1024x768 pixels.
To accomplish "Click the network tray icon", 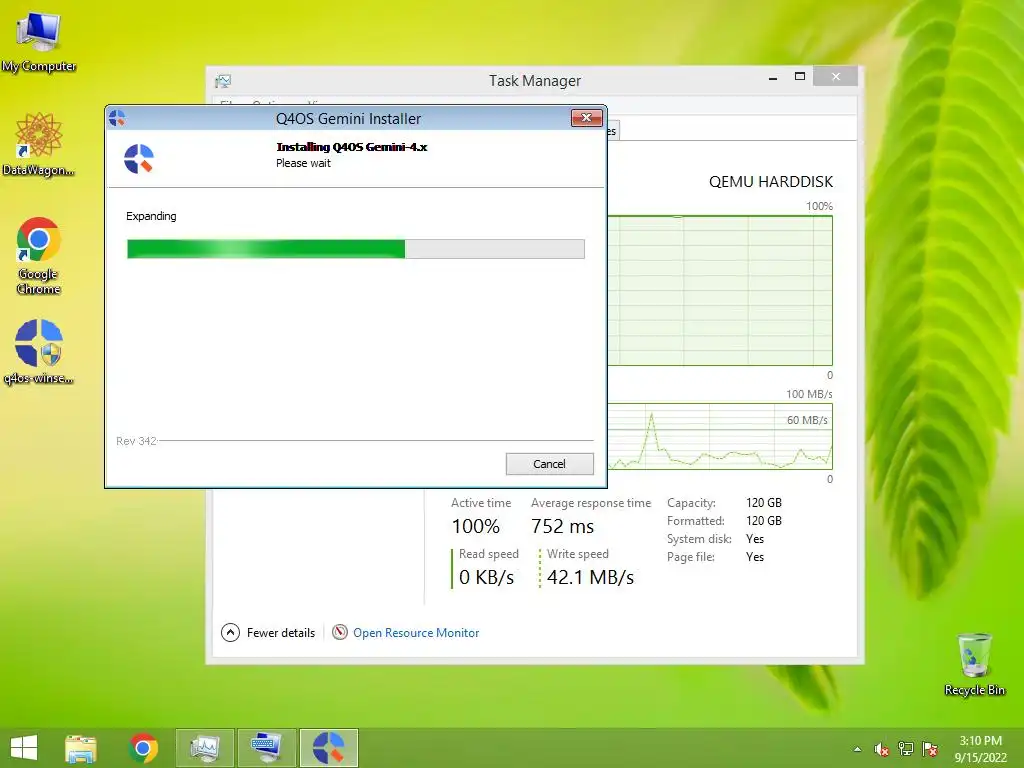I will click(906, 749).
